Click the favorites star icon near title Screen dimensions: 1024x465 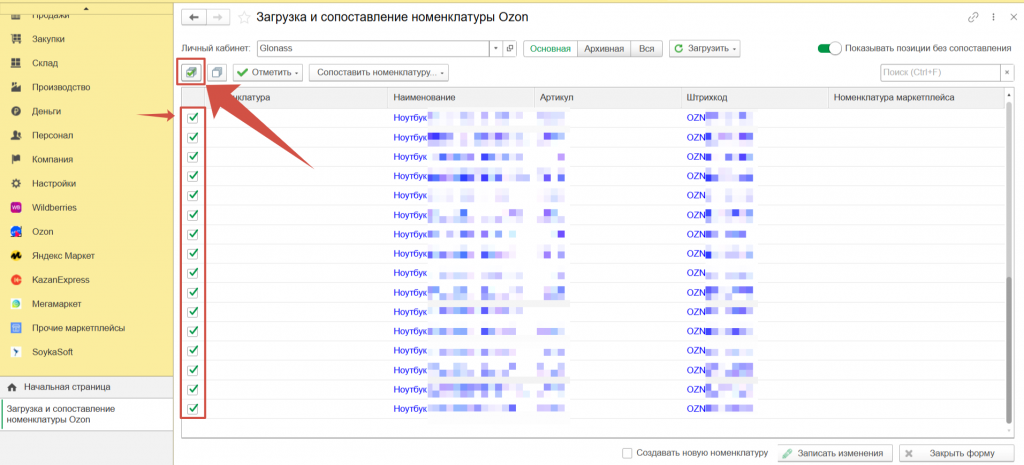click(243, 17)
